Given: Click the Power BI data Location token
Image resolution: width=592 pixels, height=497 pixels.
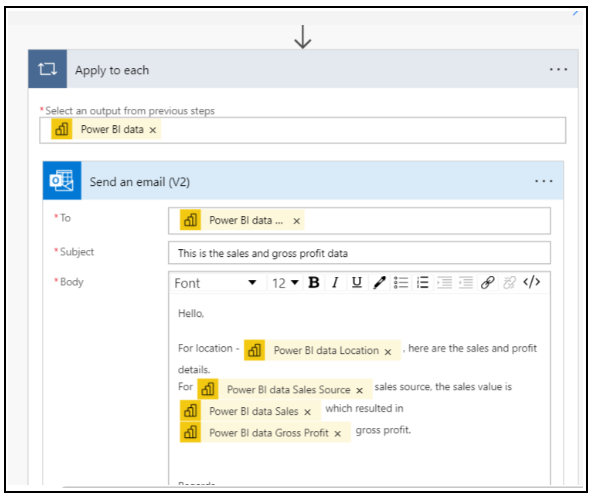Looking at the screenshot, I should click(322, 350).
